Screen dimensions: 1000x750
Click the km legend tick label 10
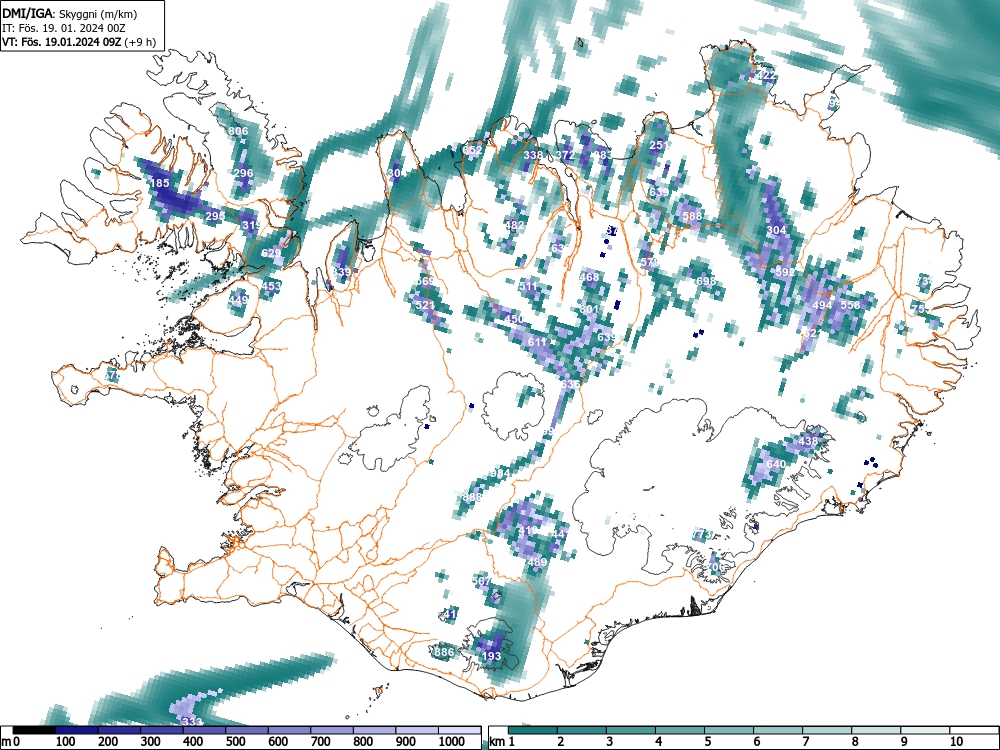pos(955,741)
